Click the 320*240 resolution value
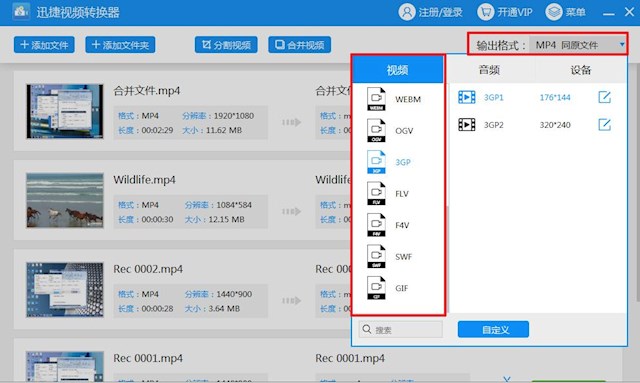 point(555,125)
